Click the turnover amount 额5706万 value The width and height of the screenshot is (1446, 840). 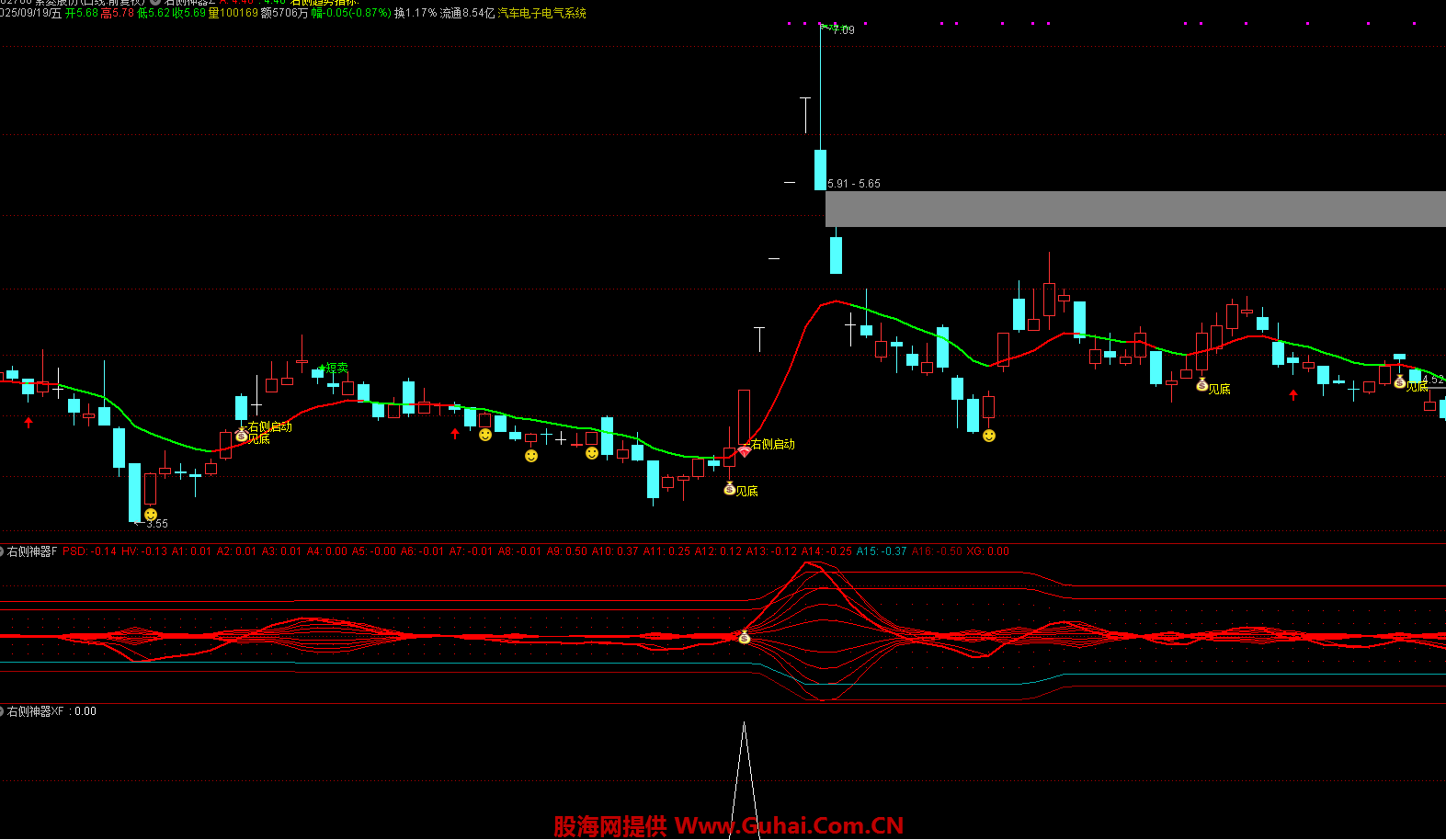[x=285, y=13]
